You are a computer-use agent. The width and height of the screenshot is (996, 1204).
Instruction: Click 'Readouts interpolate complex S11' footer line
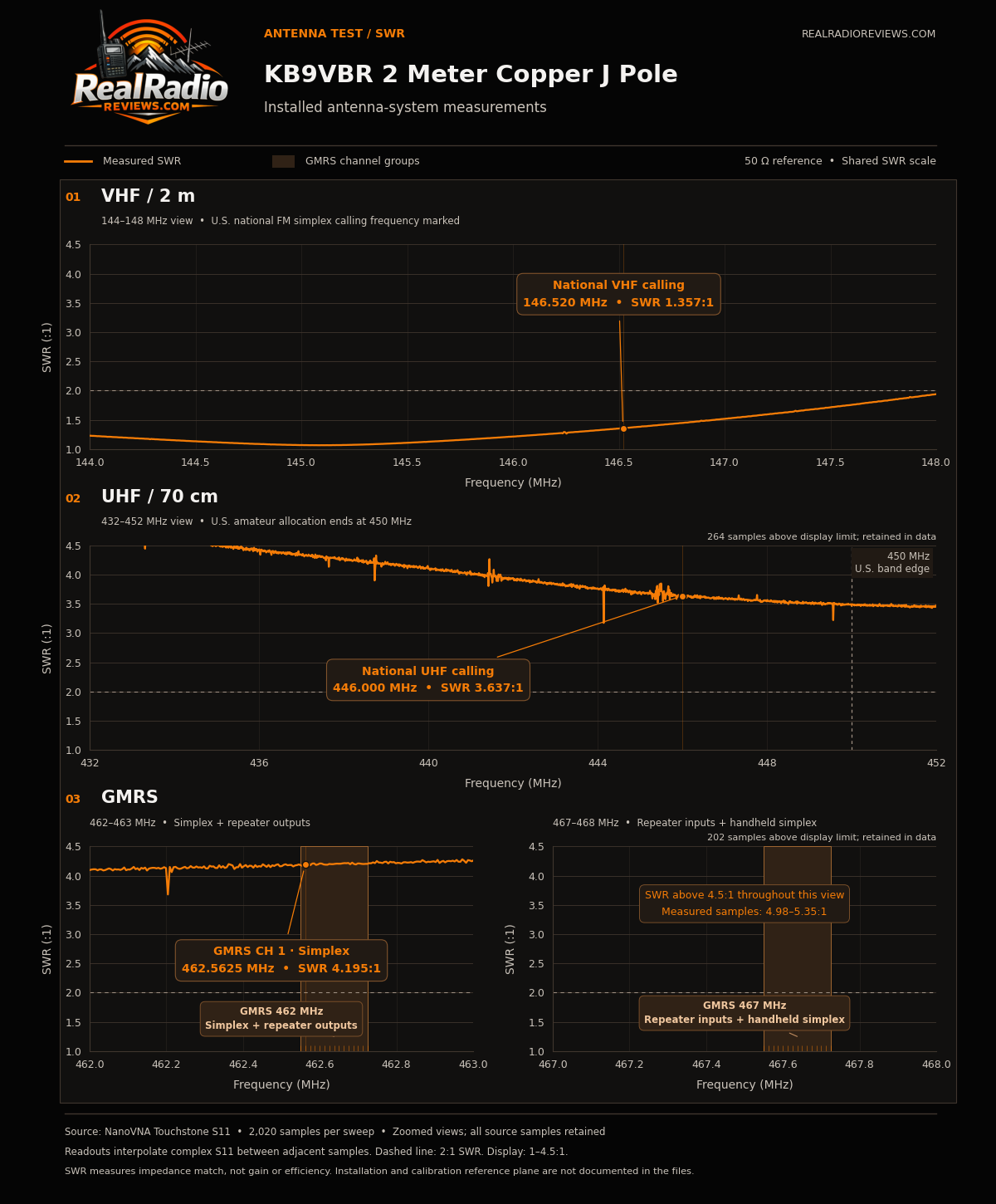tap(316, 1152)
